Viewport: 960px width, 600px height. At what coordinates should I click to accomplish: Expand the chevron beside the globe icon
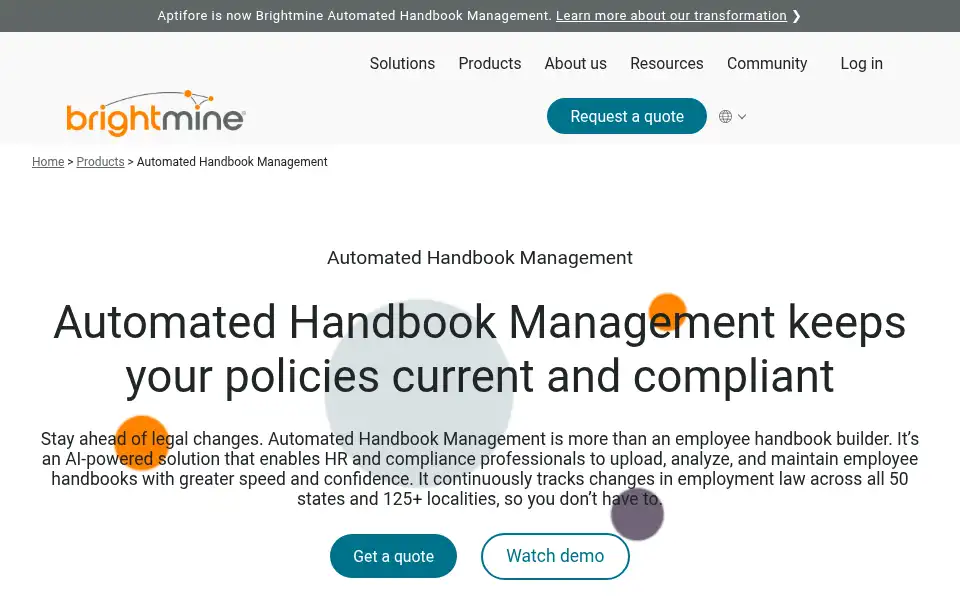click(742, 116)
